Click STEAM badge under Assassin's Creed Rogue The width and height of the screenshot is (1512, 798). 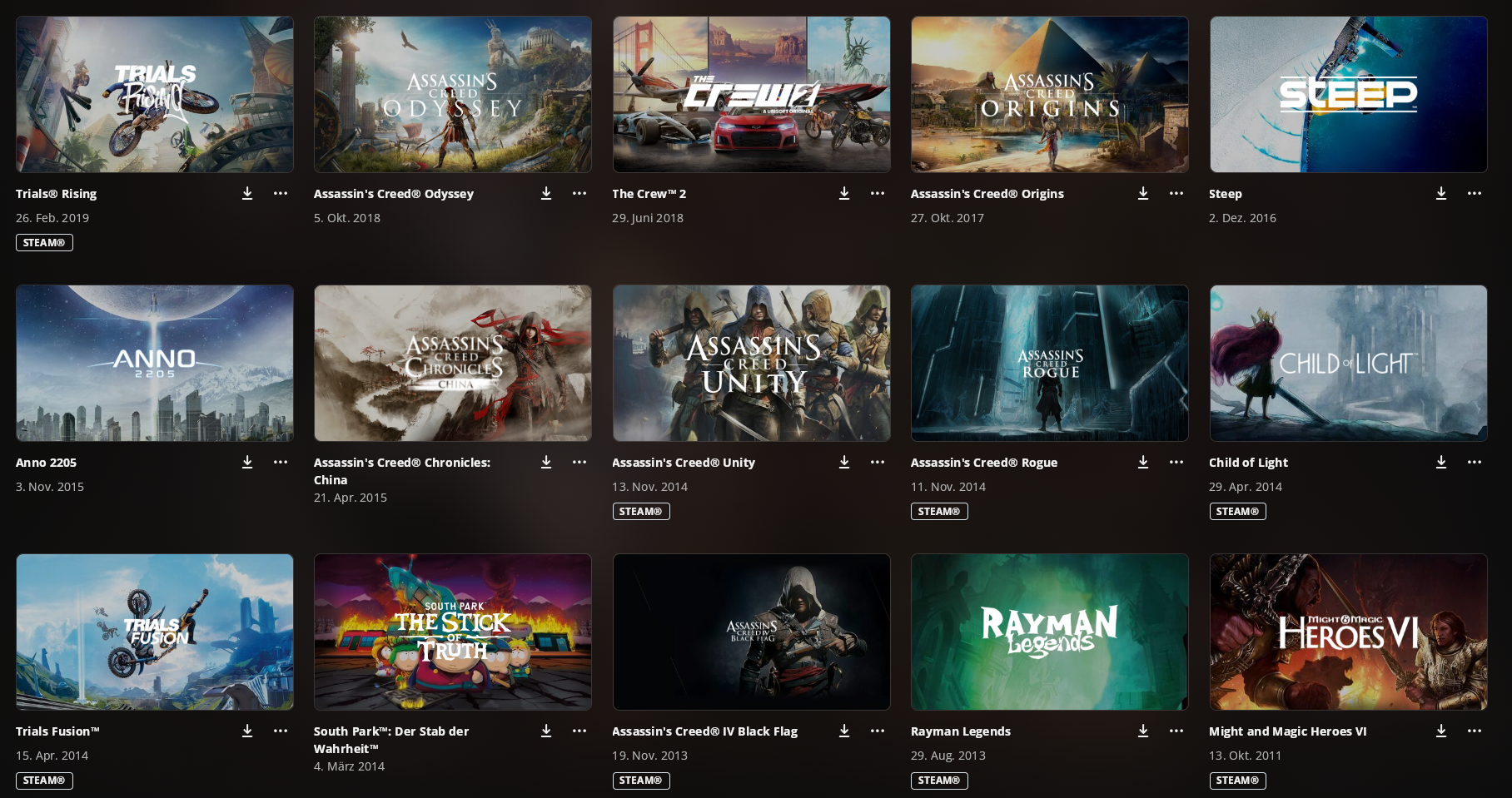click(x=939, y=511)
